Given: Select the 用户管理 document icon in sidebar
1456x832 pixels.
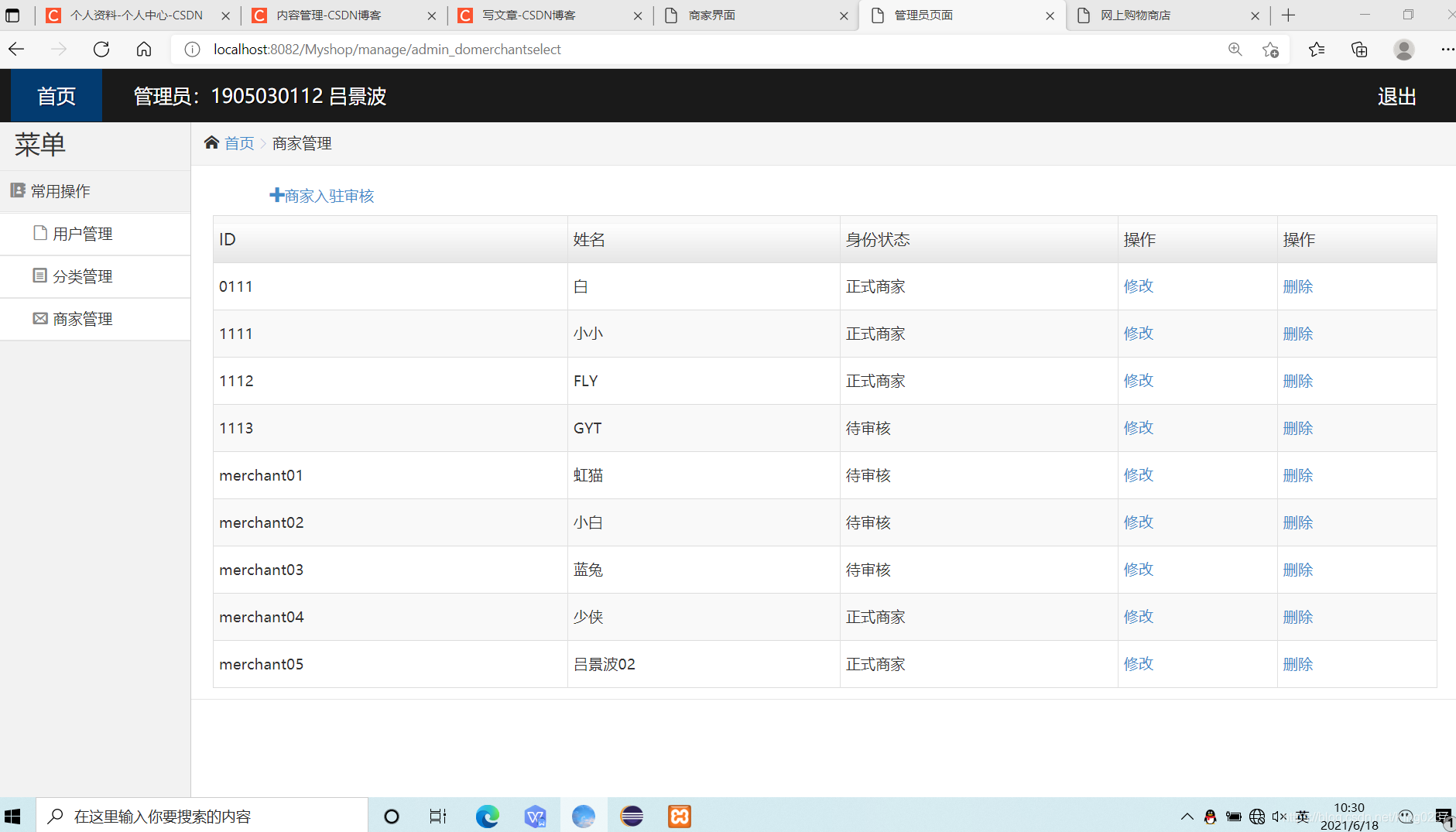Looking at the screenshot, I should tap(39, 233).
